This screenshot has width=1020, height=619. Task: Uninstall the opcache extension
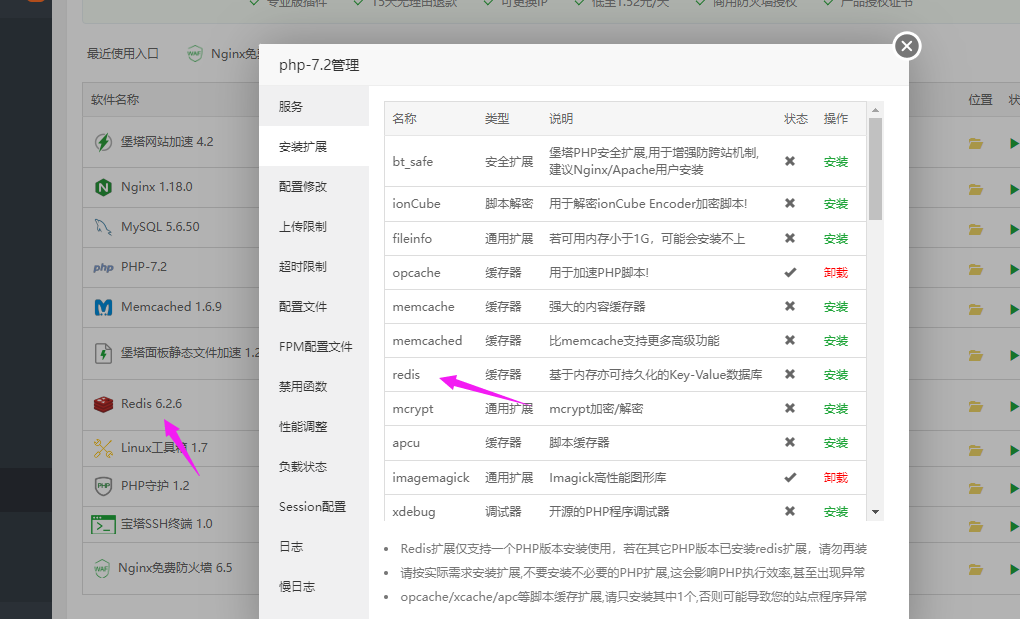pyautogui.click(x=835, y=272)
